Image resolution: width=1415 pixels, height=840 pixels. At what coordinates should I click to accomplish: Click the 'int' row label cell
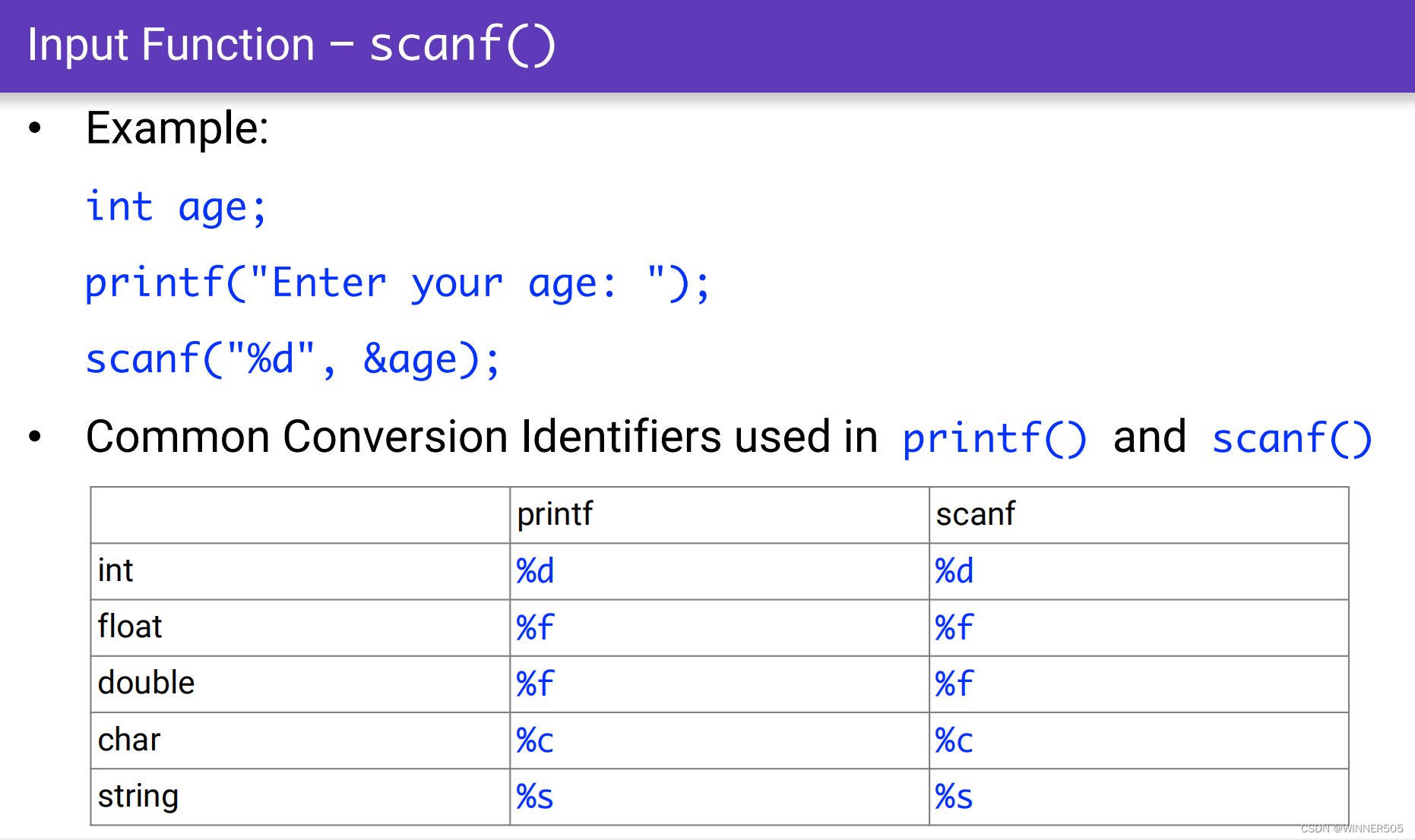tap(300, 571)
